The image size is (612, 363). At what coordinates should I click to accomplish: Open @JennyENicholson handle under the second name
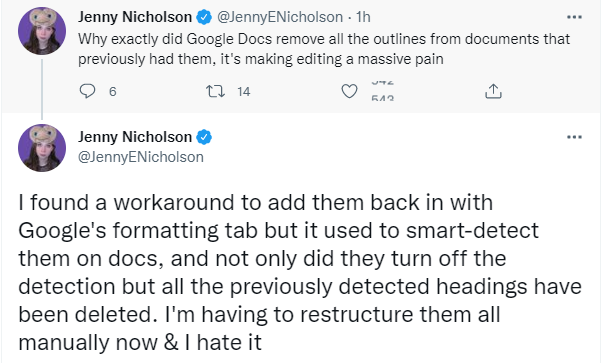pyautogui.click(x=141, y=157)
